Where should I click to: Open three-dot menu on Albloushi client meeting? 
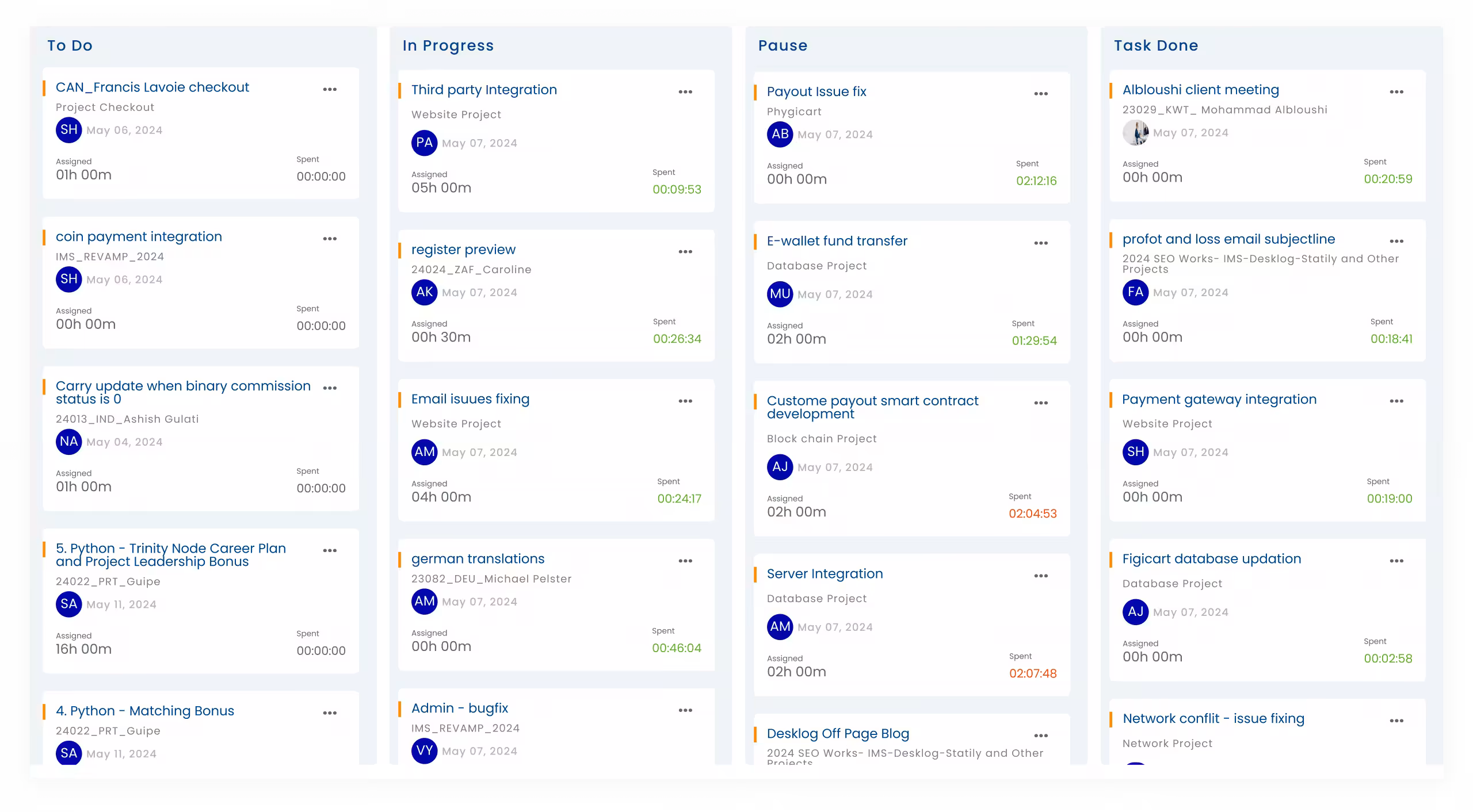1396,92
